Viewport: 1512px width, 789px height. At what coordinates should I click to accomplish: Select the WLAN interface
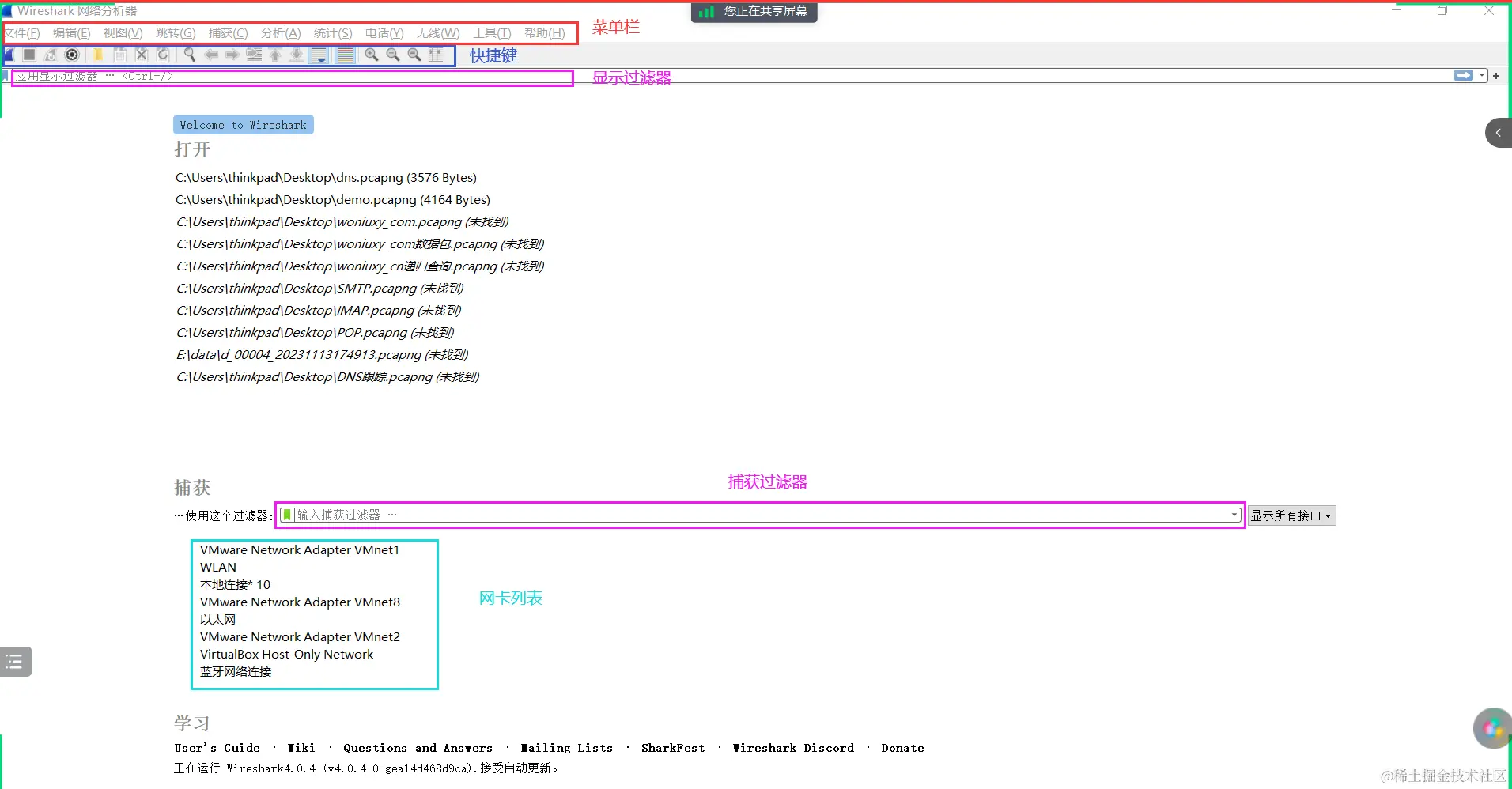click(x=218, y=568)
